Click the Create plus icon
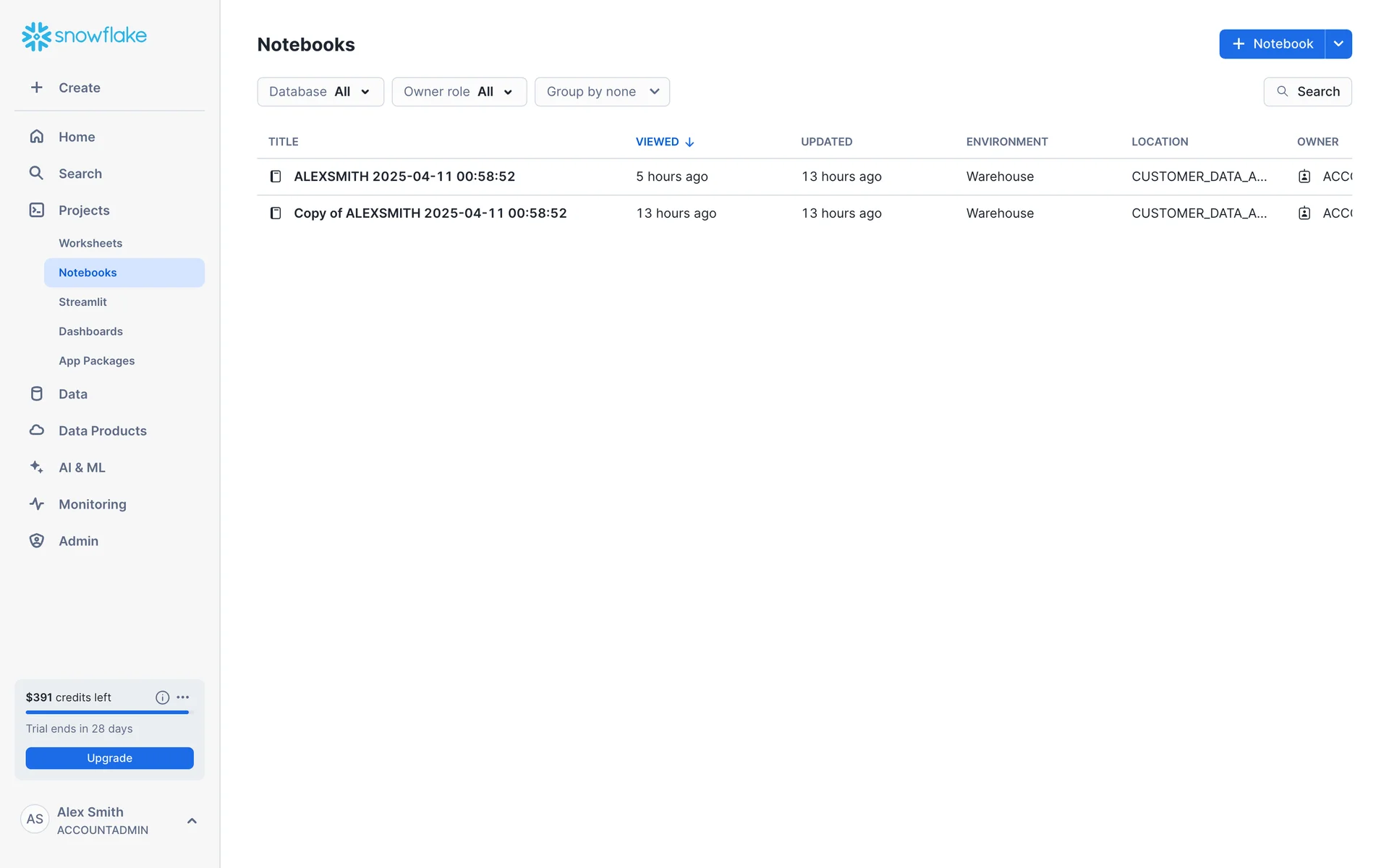Viewport: 1389px width, 868px height. [x=36, y=88]
